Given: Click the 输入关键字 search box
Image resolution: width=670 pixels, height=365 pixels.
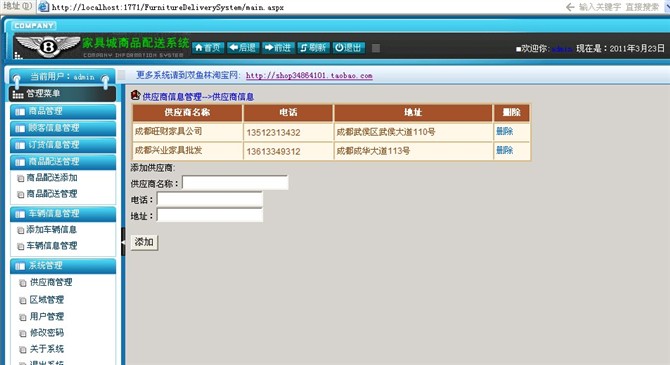Looking at the screenshot, I should point(619,7).
